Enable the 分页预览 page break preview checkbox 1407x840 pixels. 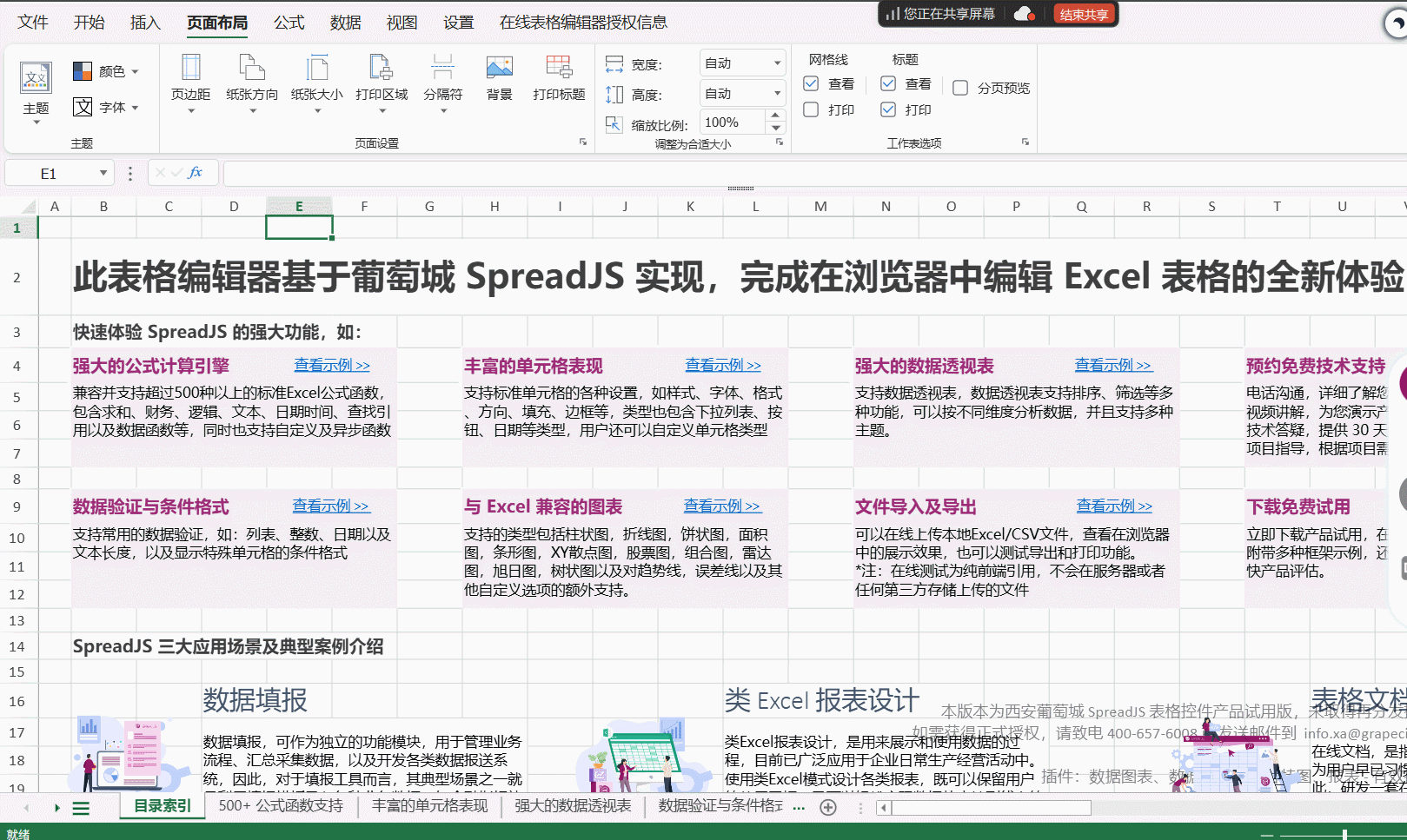(x=960, y=88)
